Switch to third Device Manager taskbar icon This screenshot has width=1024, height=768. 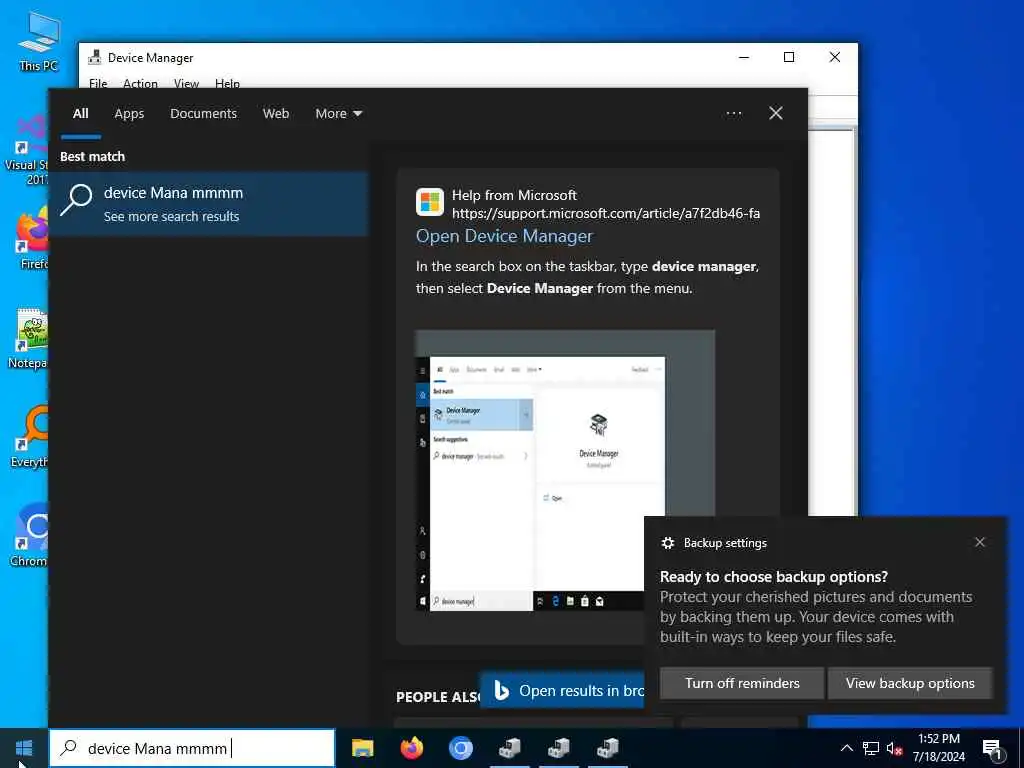tap(608, 748)
